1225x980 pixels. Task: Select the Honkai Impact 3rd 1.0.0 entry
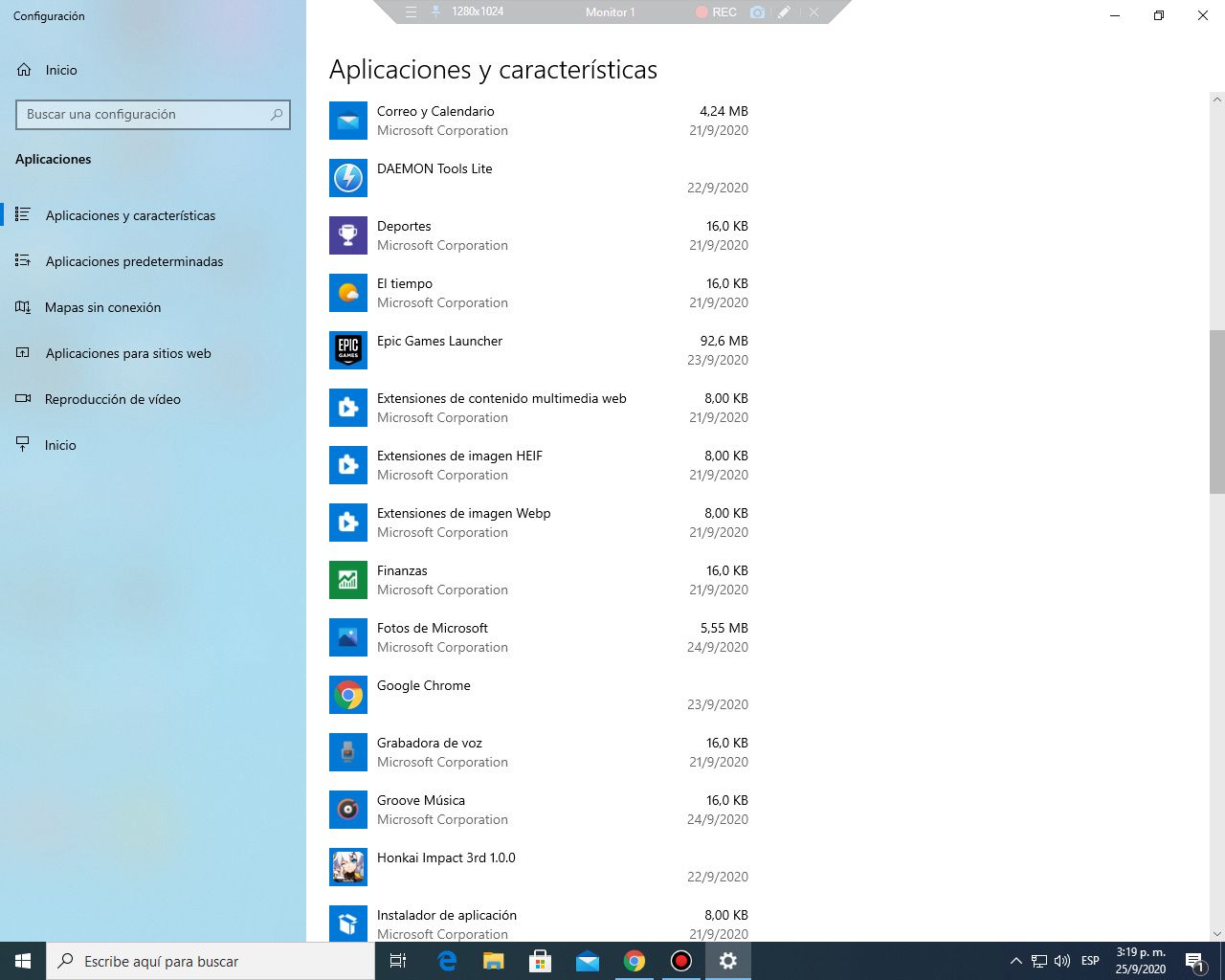tap(446, 857)
